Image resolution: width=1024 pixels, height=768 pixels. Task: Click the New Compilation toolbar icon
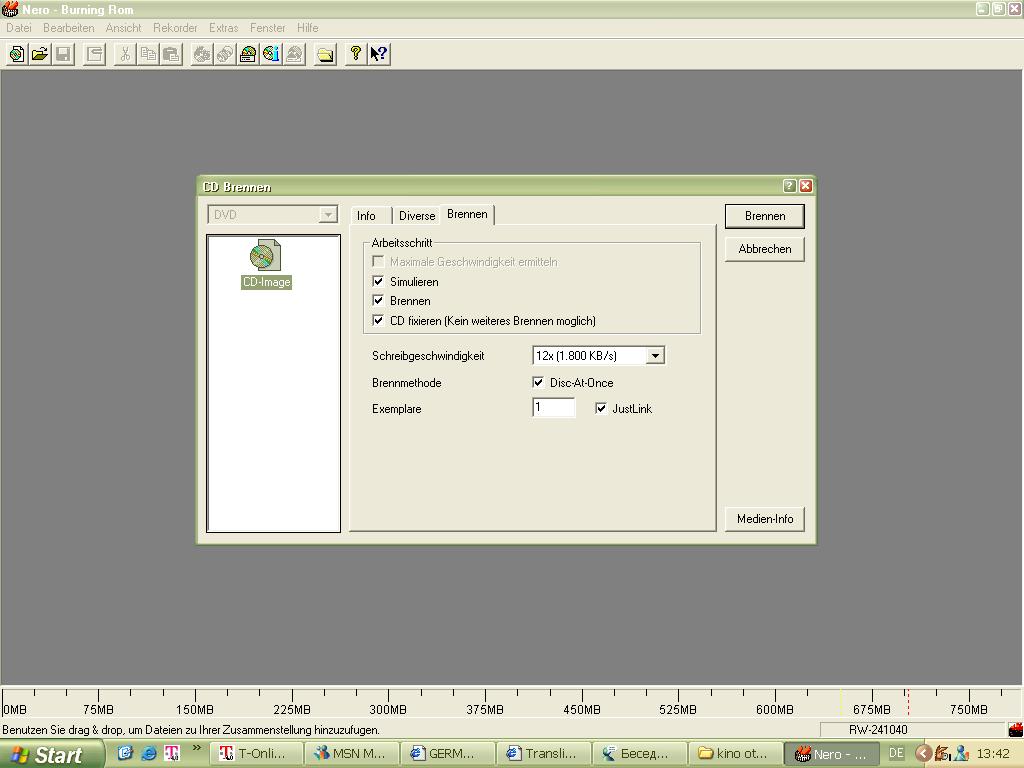coord(16,54)
